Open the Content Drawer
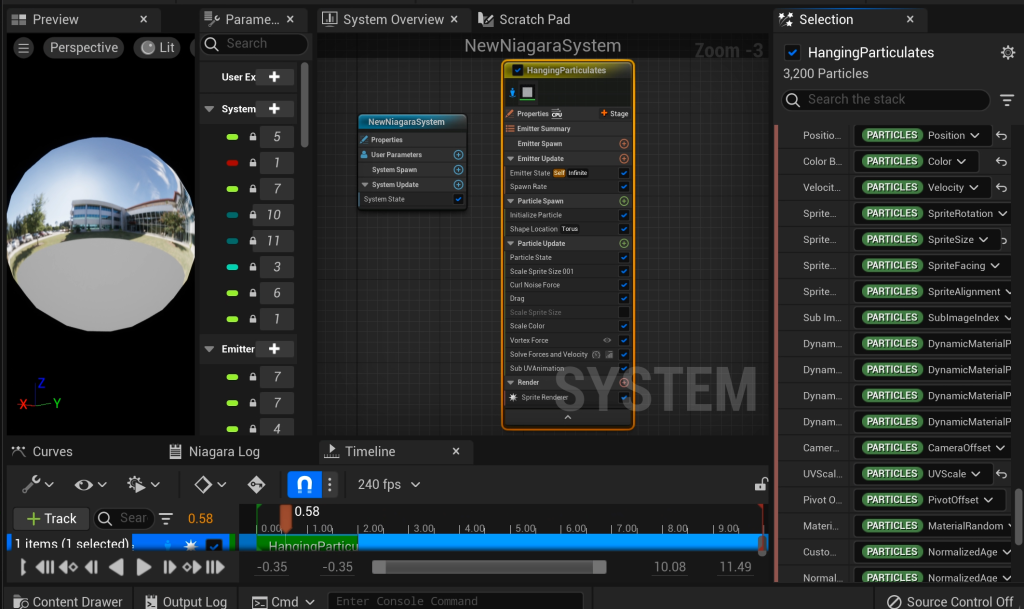The image size is (1024, 609). pyautogui.click(x=68, y=601)
